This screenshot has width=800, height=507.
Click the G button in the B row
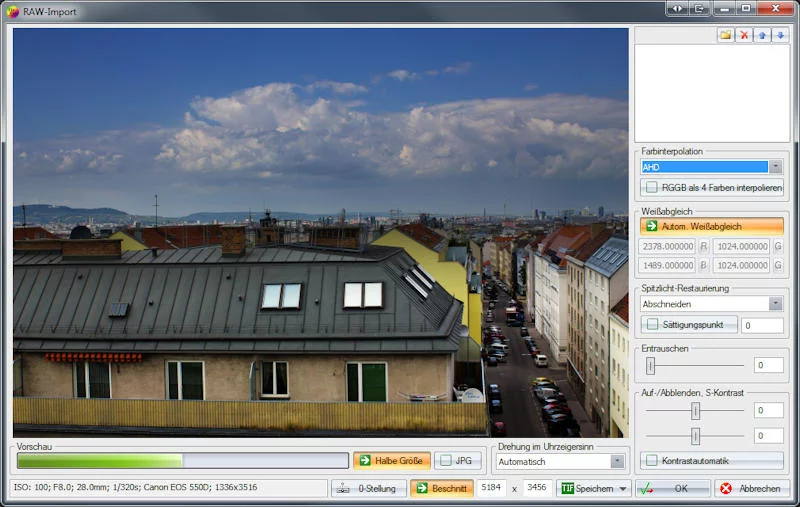coord(778,265)
